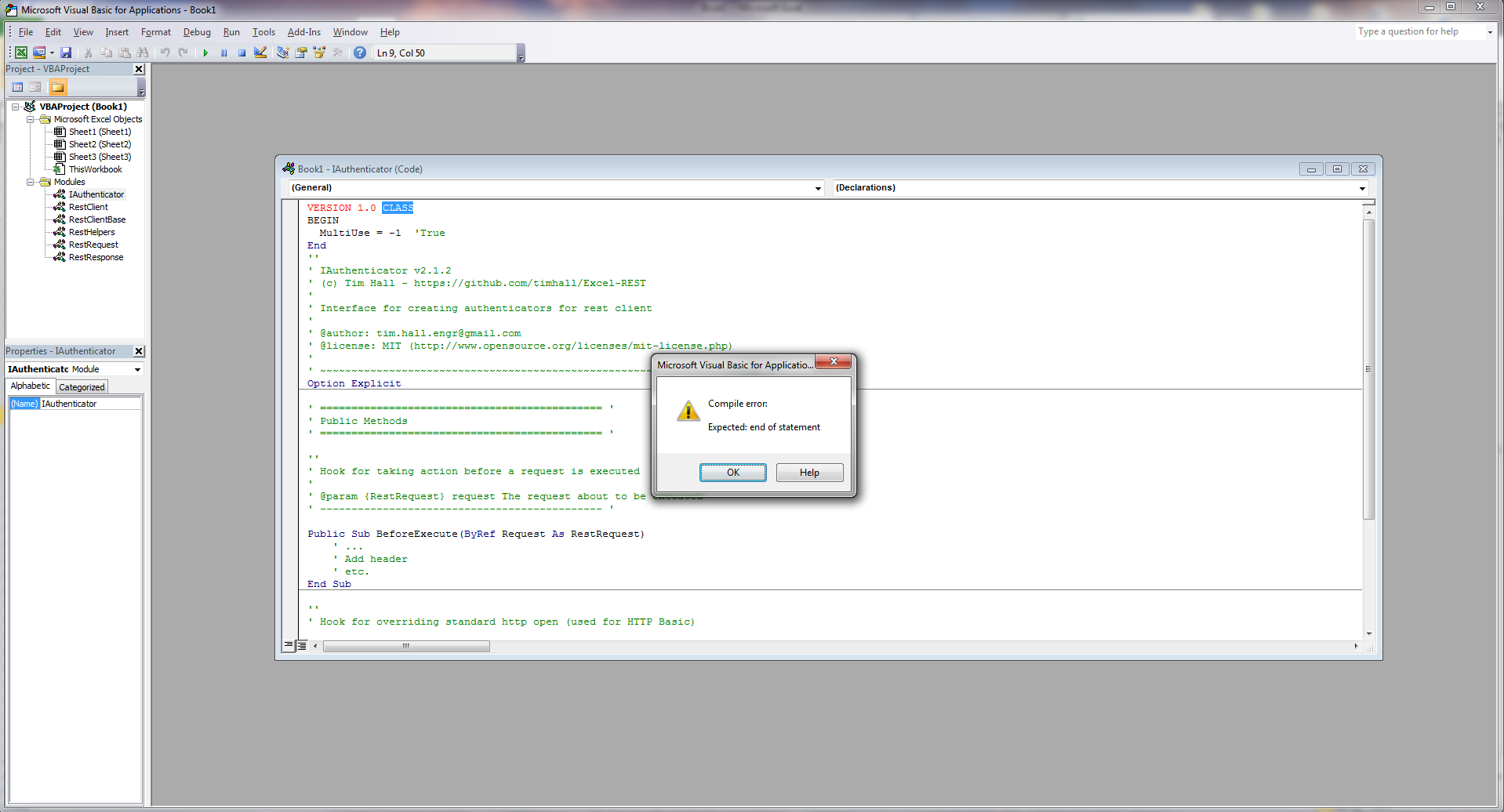Click the View Microsoft Excel icon
The width and height of the screenshot is (1504, 812).
(21, 53)
